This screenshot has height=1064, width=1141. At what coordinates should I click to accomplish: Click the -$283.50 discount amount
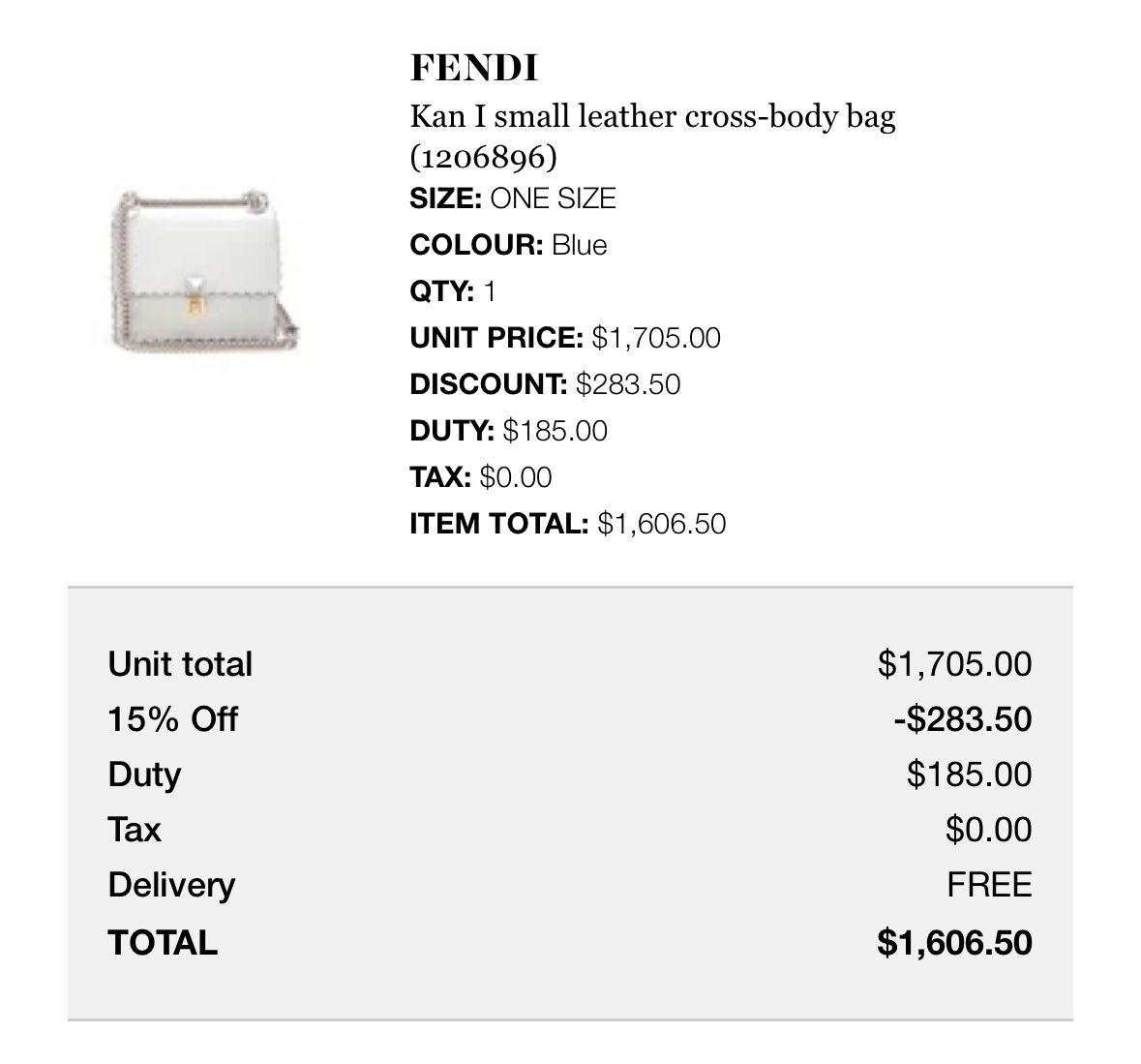click(962, 719)
